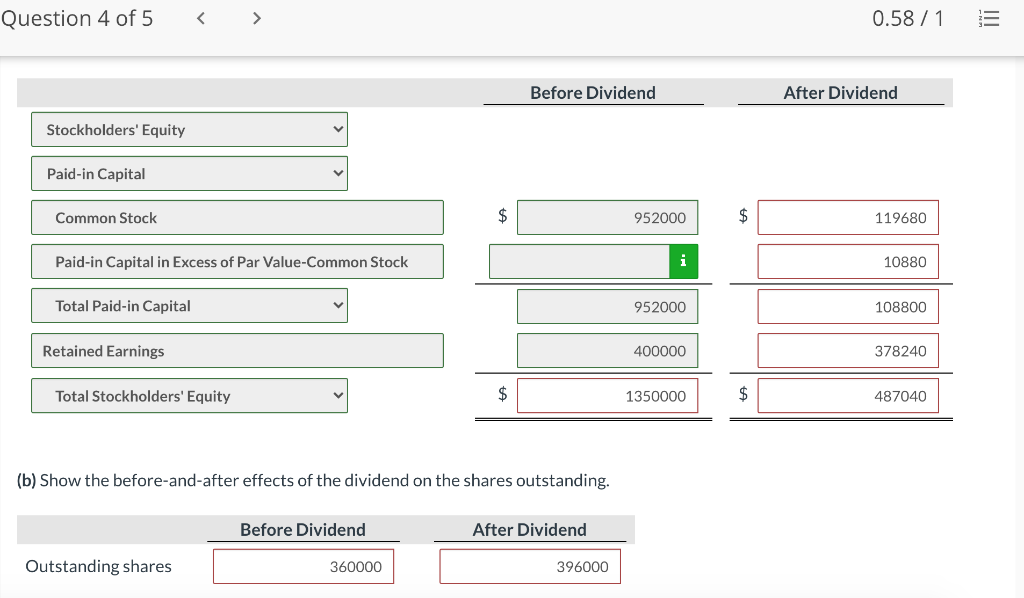
Task: Click Before Dividend header in shares table
Action: (x=303, y=529)
